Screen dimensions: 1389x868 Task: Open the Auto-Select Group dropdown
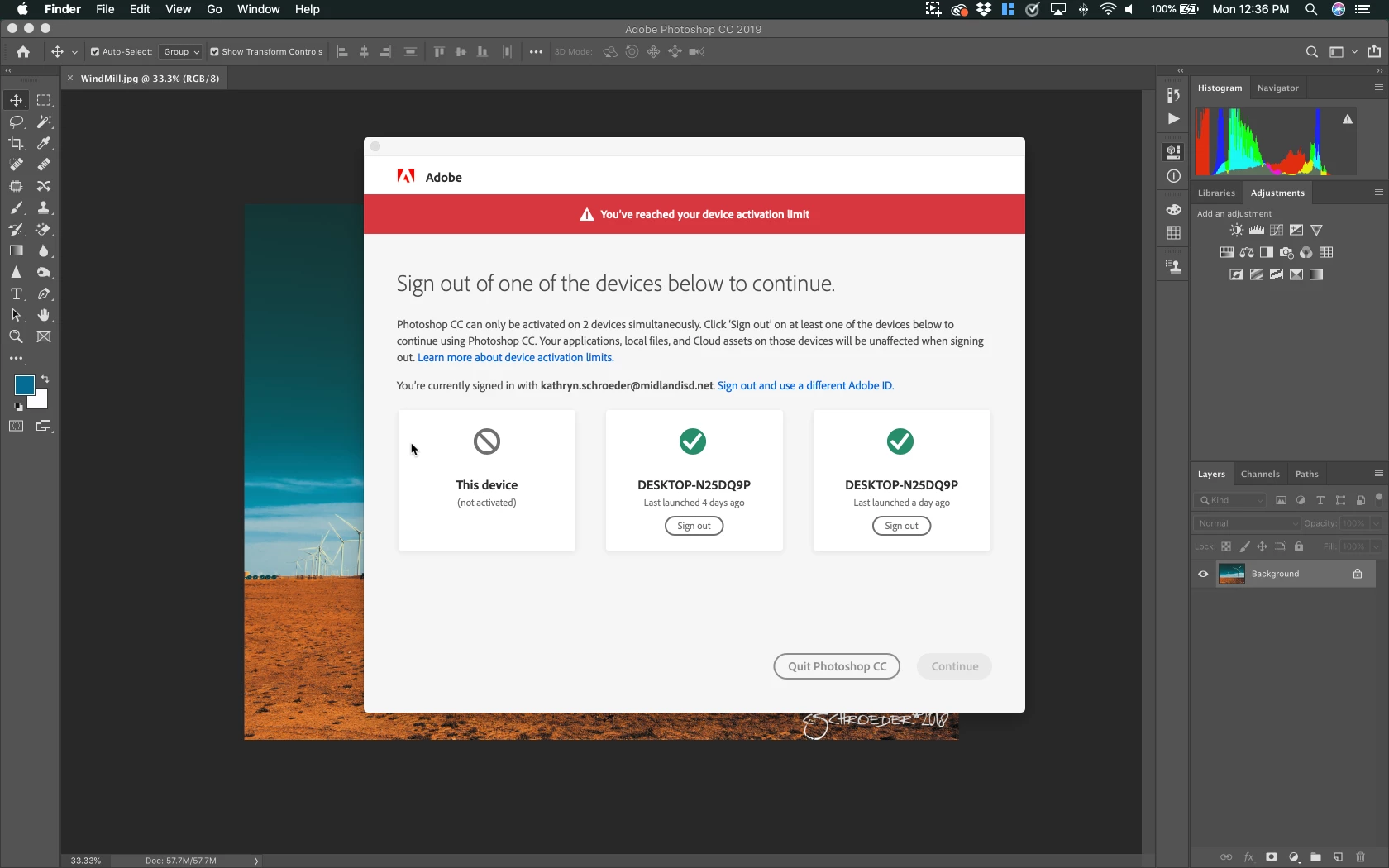pyautogui.click(x=180, y=51)
